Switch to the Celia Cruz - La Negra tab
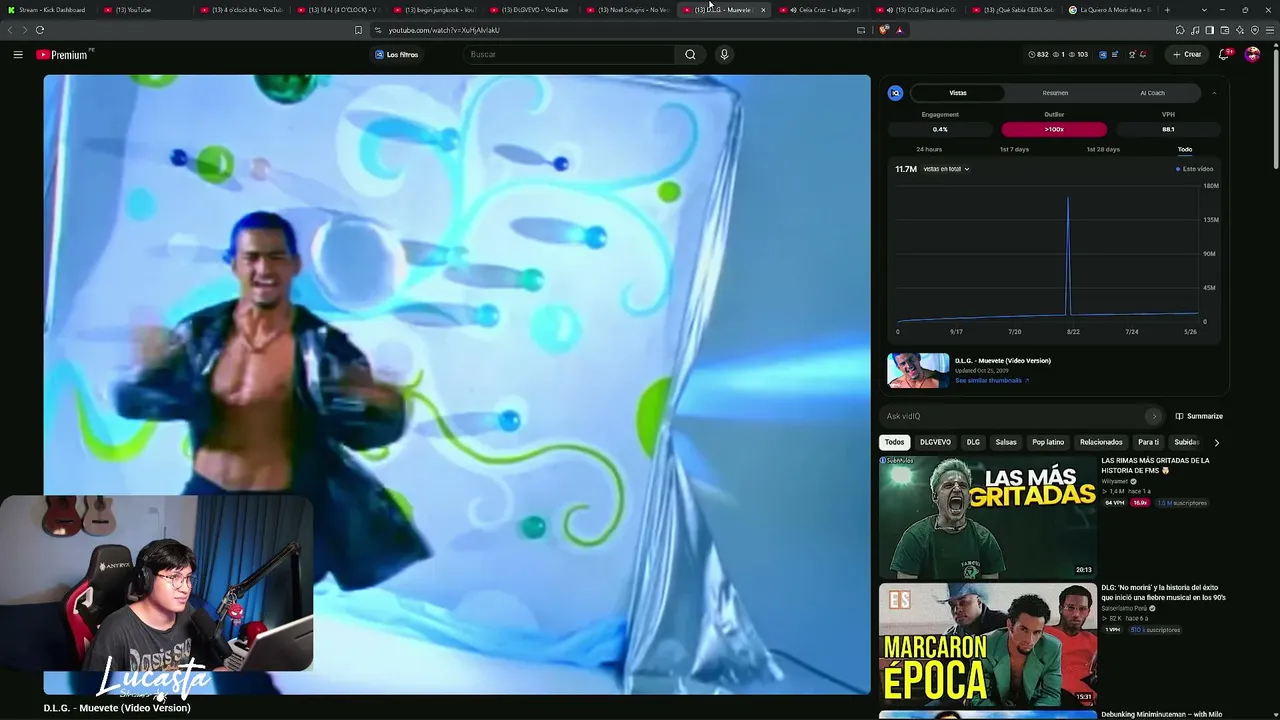This screenshot has width=1280, height=720. pos(822,10)
